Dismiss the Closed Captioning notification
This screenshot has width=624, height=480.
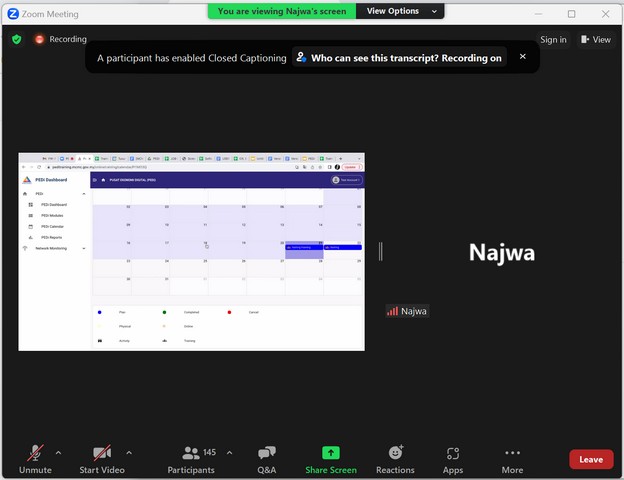(x=522, y=57)
